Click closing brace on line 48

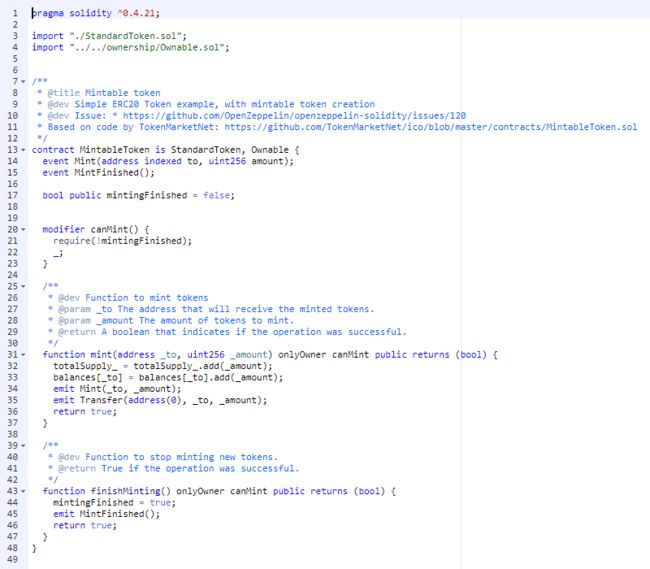(x=34, y=548)
